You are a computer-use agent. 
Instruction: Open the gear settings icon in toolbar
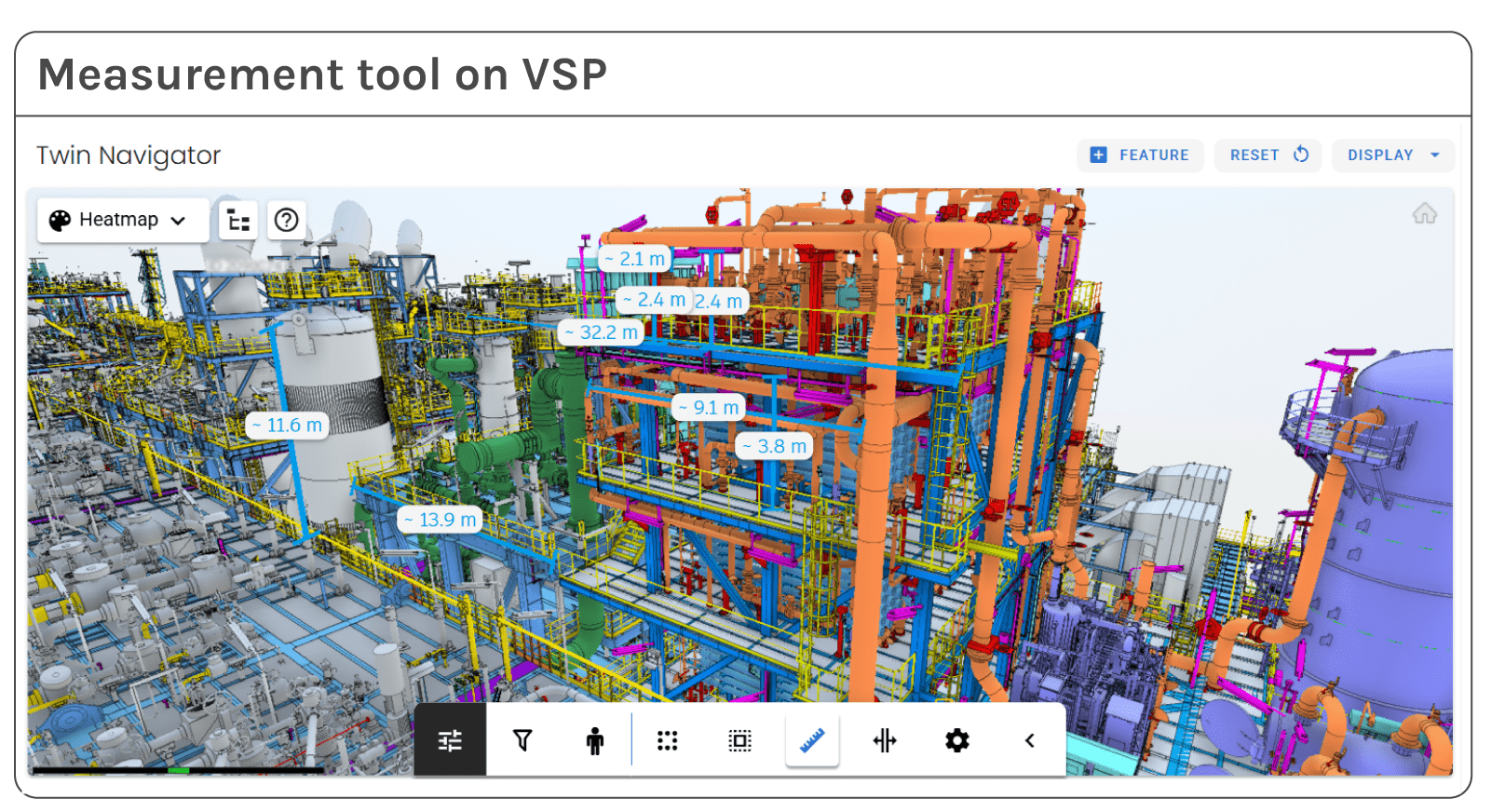coord(957,740)
